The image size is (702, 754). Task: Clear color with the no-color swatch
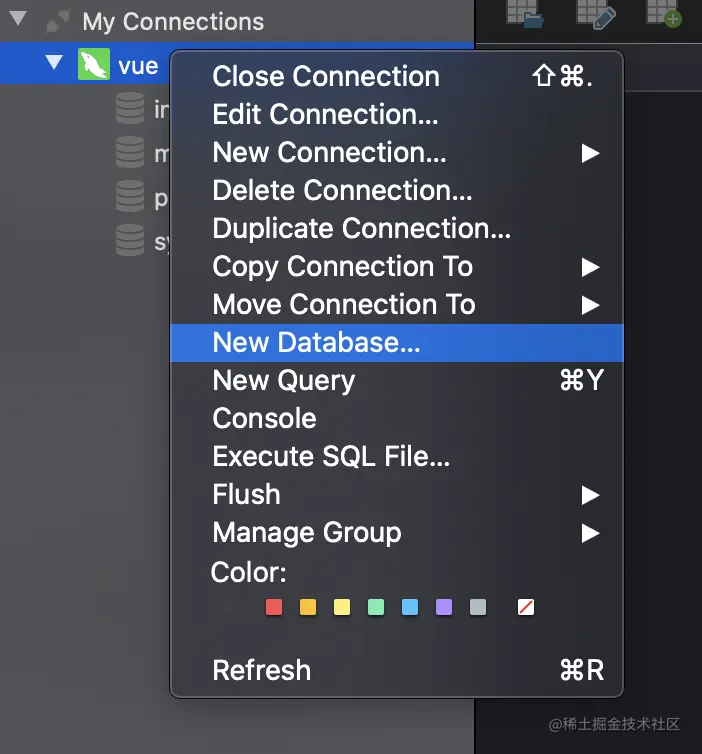526,607
